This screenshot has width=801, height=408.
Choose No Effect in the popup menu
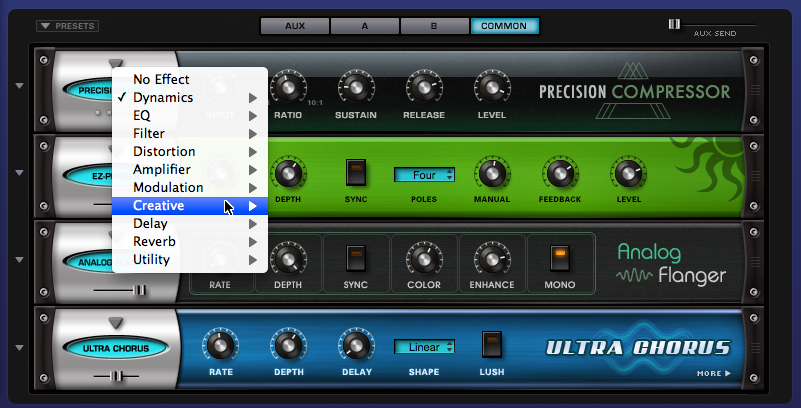click(190, 79)
